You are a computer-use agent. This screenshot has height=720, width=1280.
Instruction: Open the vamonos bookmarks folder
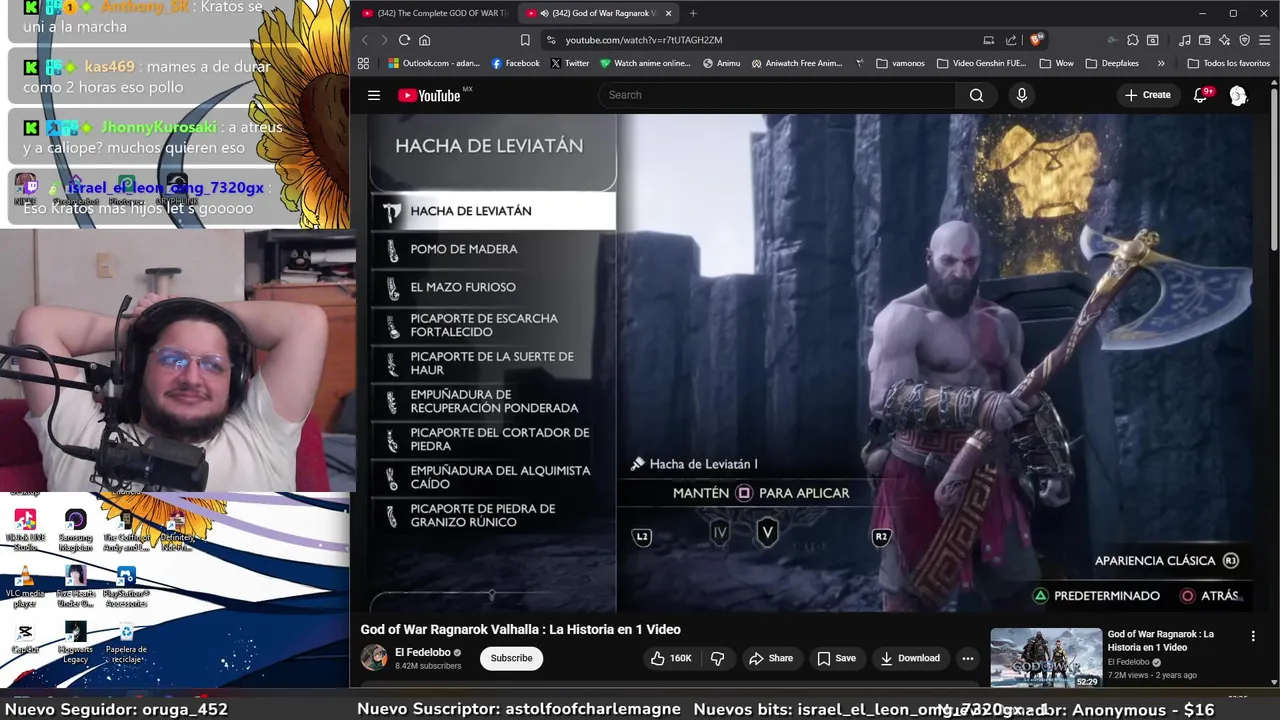(900, 63)
